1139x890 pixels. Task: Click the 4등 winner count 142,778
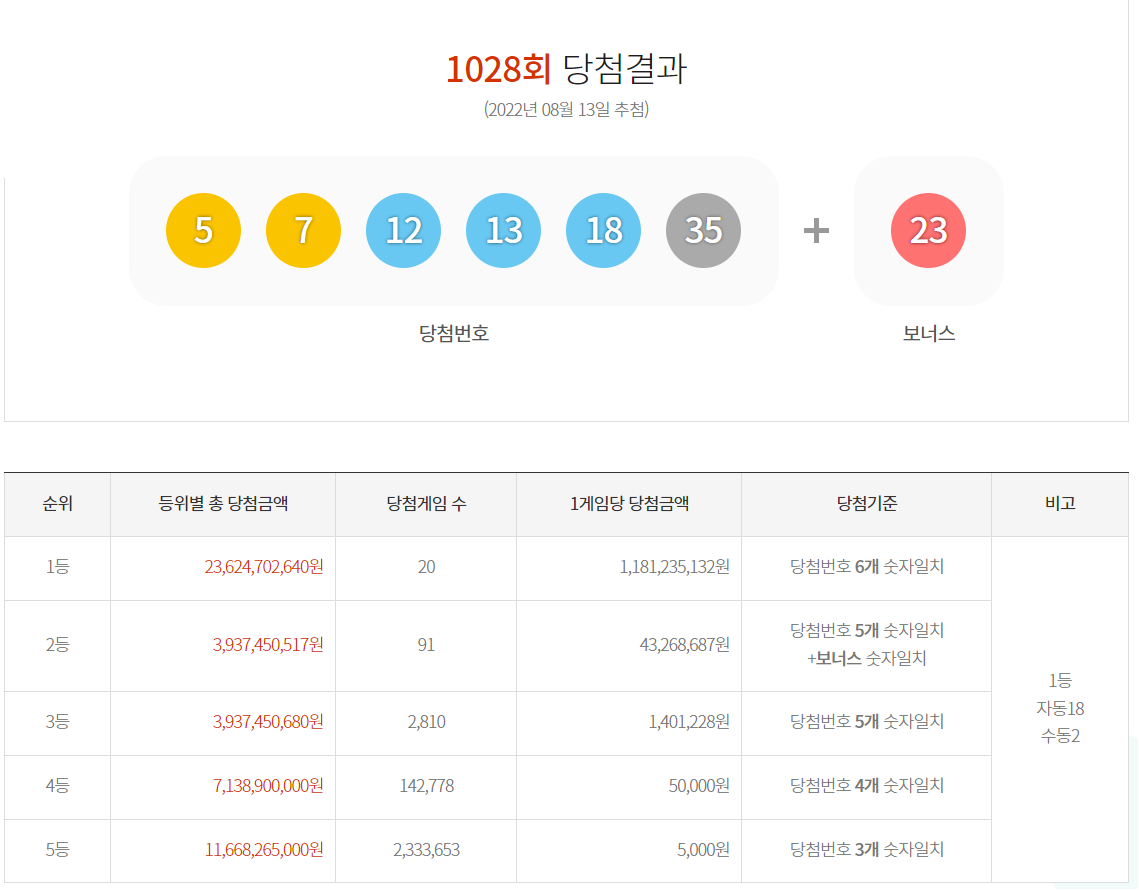coord(426,786)
